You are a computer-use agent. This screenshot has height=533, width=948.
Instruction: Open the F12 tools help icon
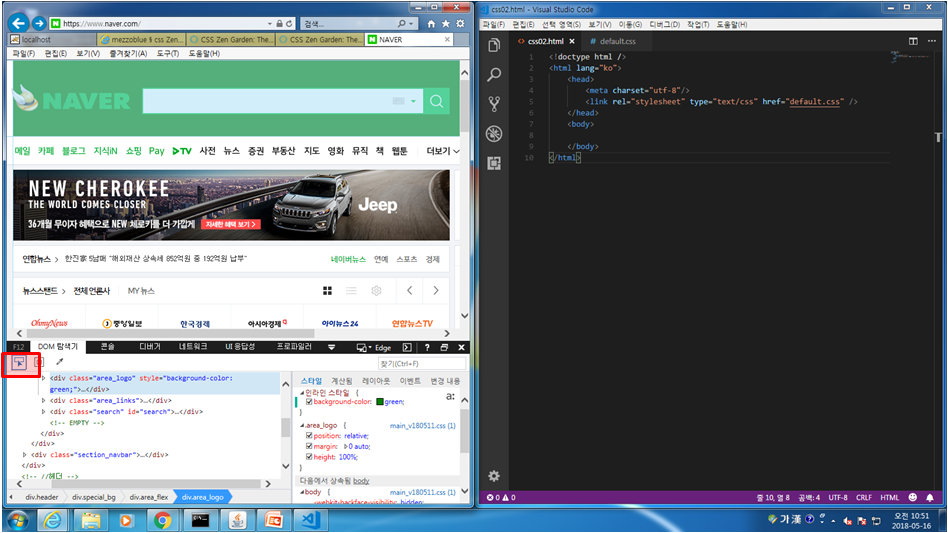coord(427,347)
